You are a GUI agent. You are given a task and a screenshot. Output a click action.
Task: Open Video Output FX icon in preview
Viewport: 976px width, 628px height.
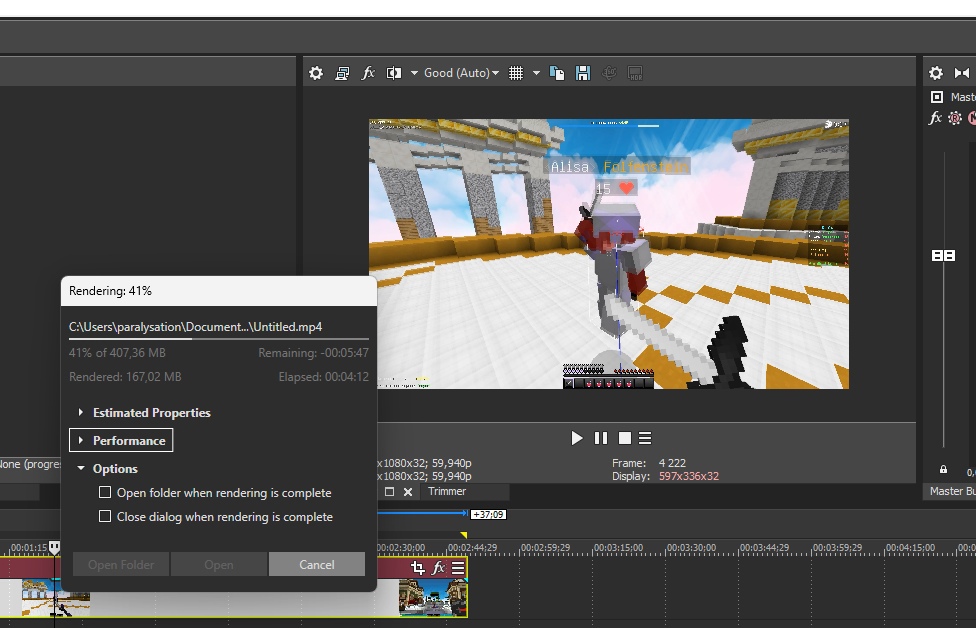pyautogui.click(x=368, y=73)
